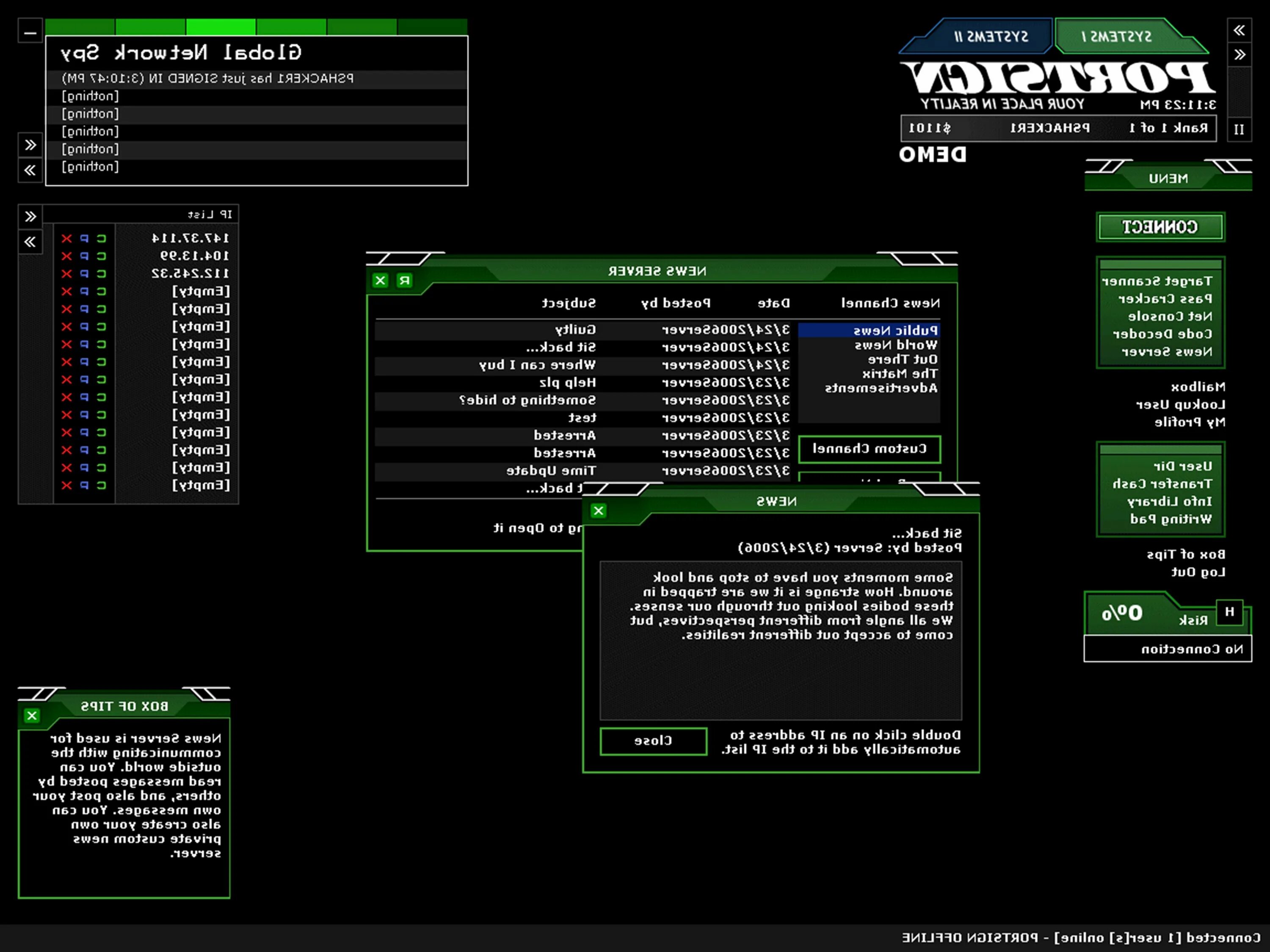Click the right-pointing double chevron beside IP List title
The height and width of the screenshot is (952, 1270).
tap(30, 216)
